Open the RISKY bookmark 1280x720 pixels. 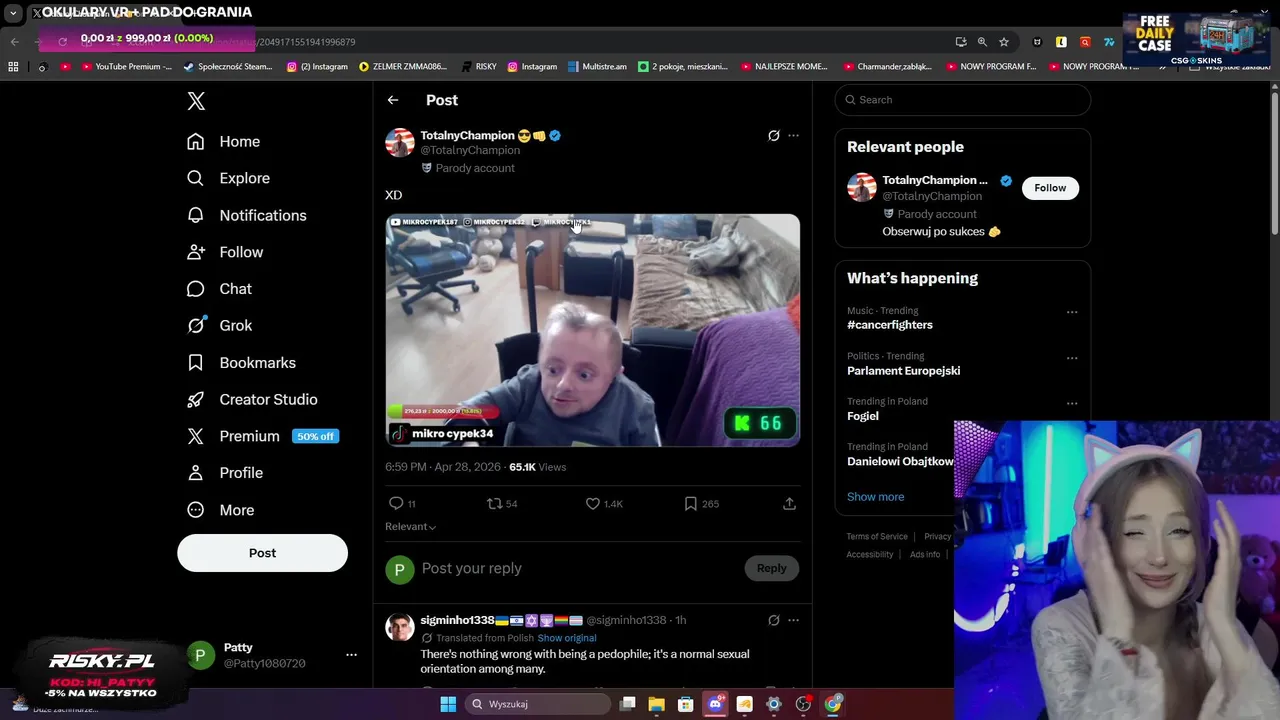point(478,67)
